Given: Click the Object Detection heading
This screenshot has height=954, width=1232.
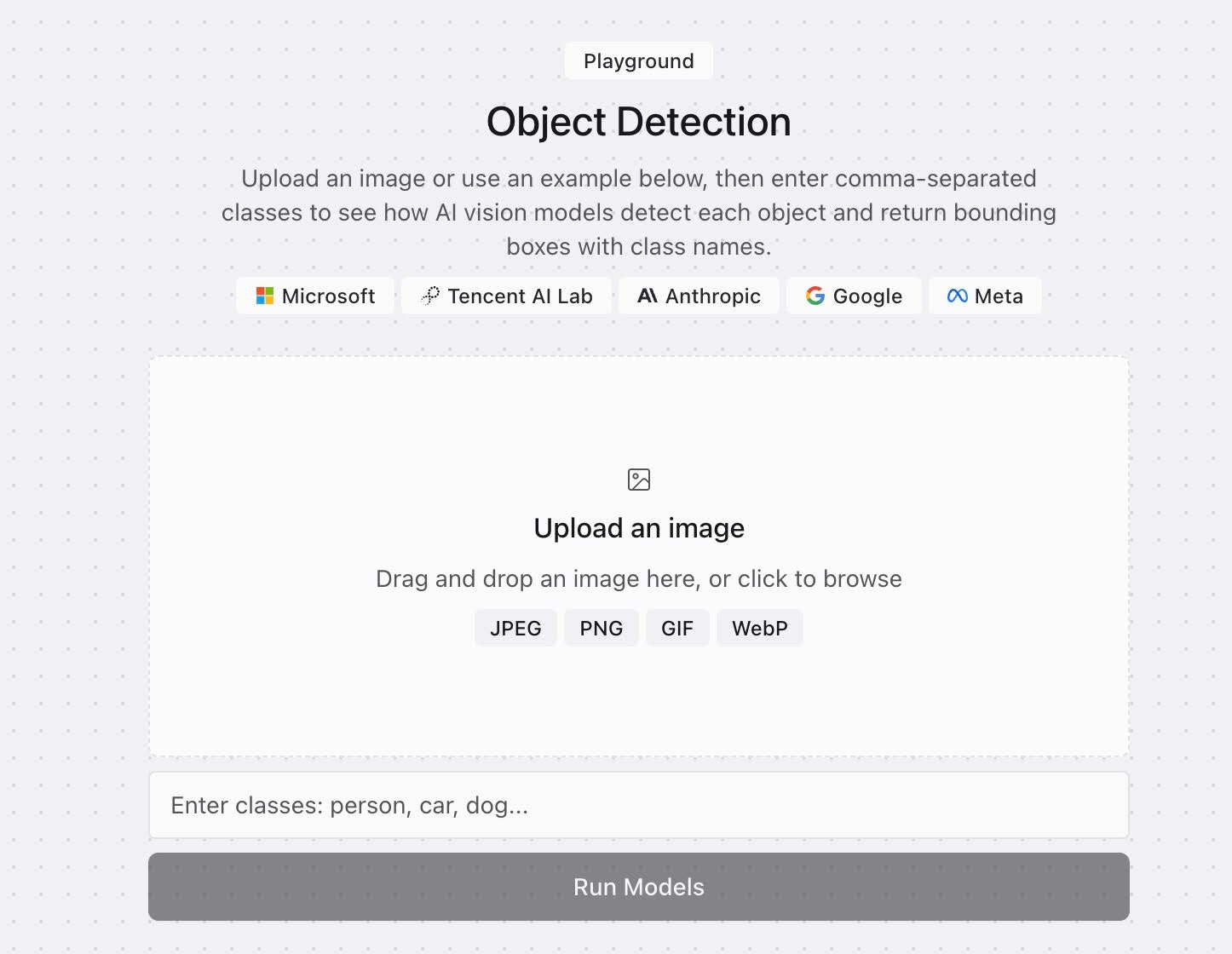Looking at the screenshot, I should pyautogui.click(x=639, y=122).
